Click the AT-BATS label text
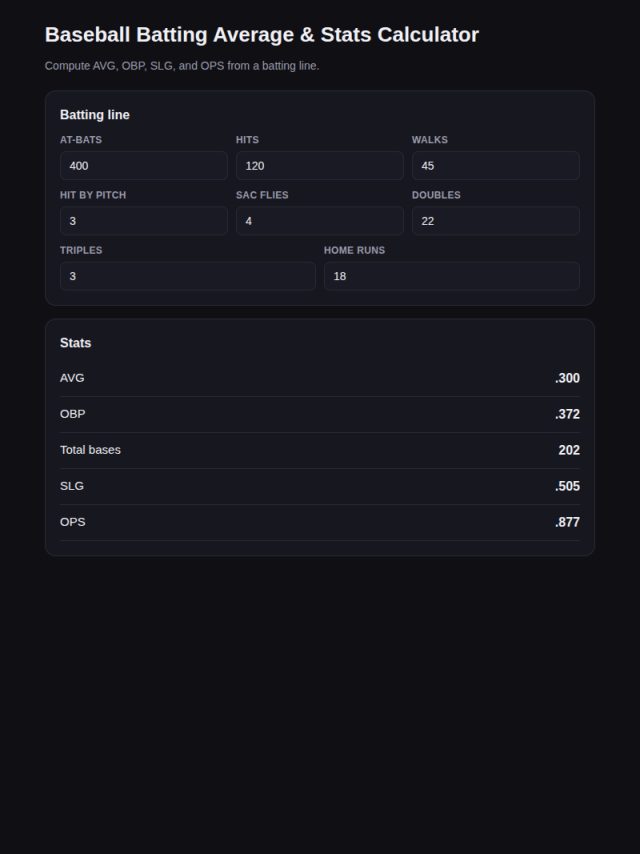 coord(81,140)
